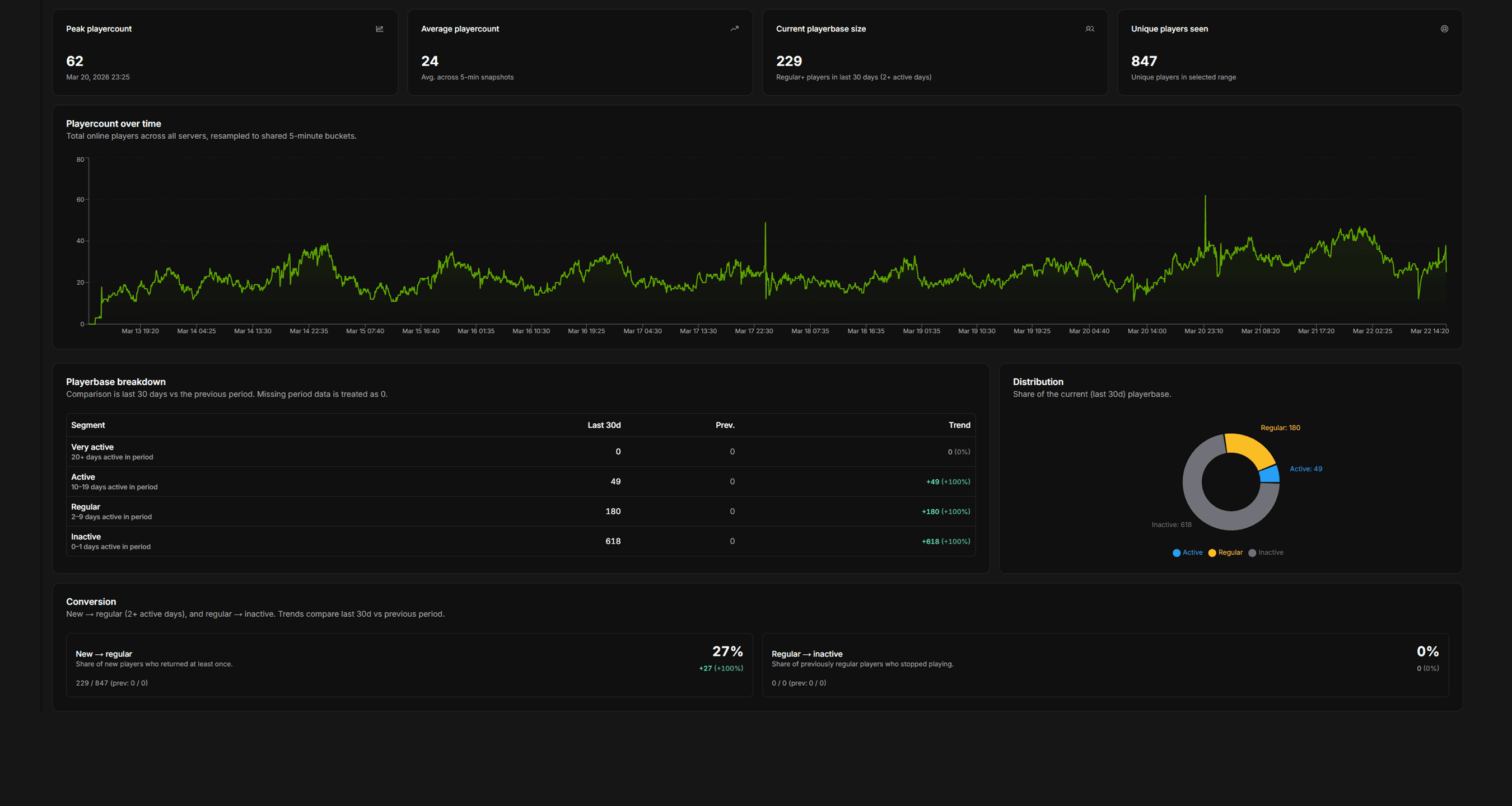Viewport: 1512px width, 806px height.
Task: Toggle the Active legend in Distribution
Action: [1187, 552]
